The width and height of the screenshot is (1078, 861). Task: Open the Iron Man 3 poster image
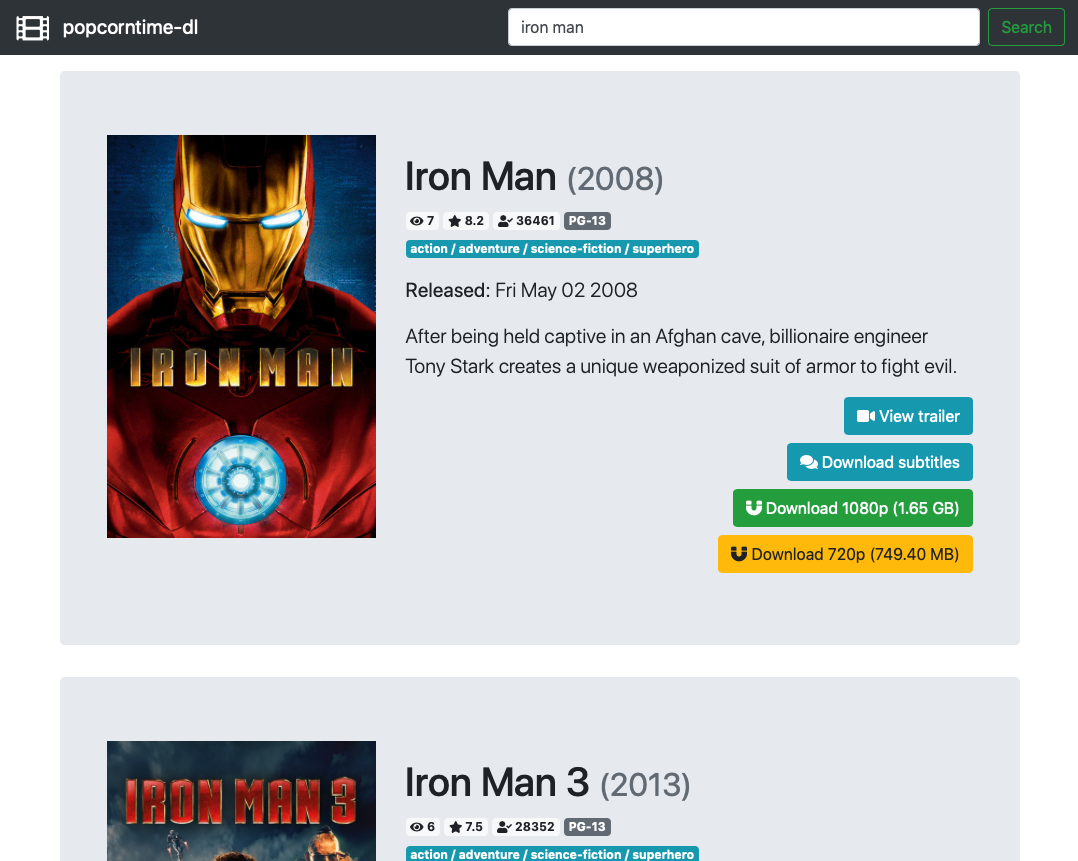coord(241,800)
